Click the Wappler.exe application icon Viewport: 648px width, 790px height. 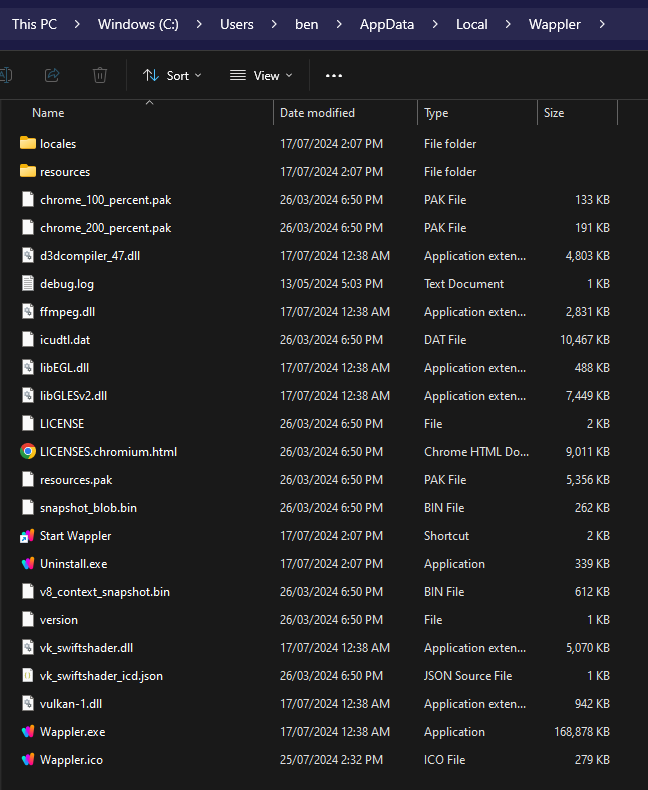pyautogui.click(x=28, y=732)
